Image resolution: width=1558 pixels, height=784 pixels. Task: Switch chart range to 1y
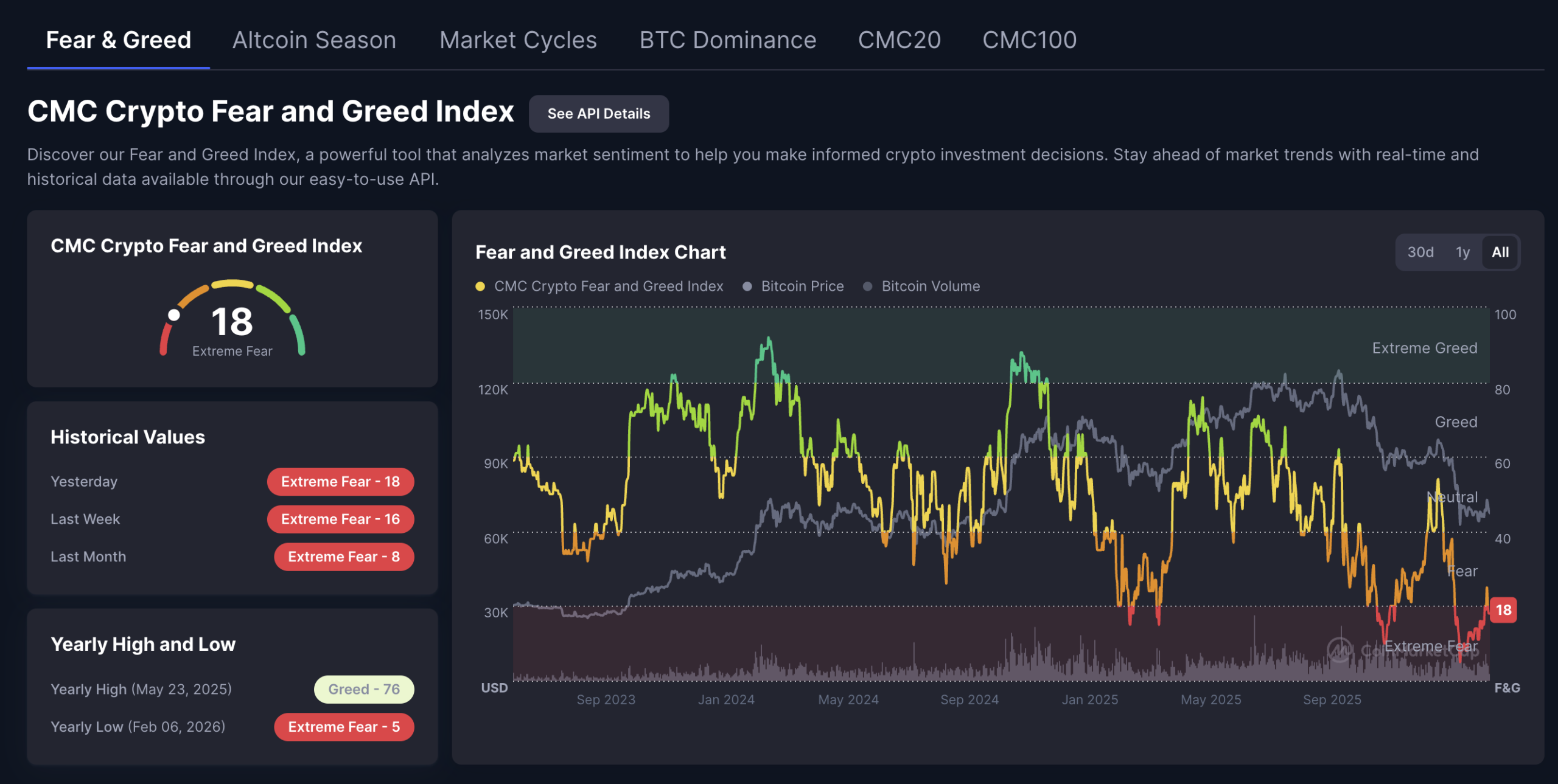(x=1462, y=252)
